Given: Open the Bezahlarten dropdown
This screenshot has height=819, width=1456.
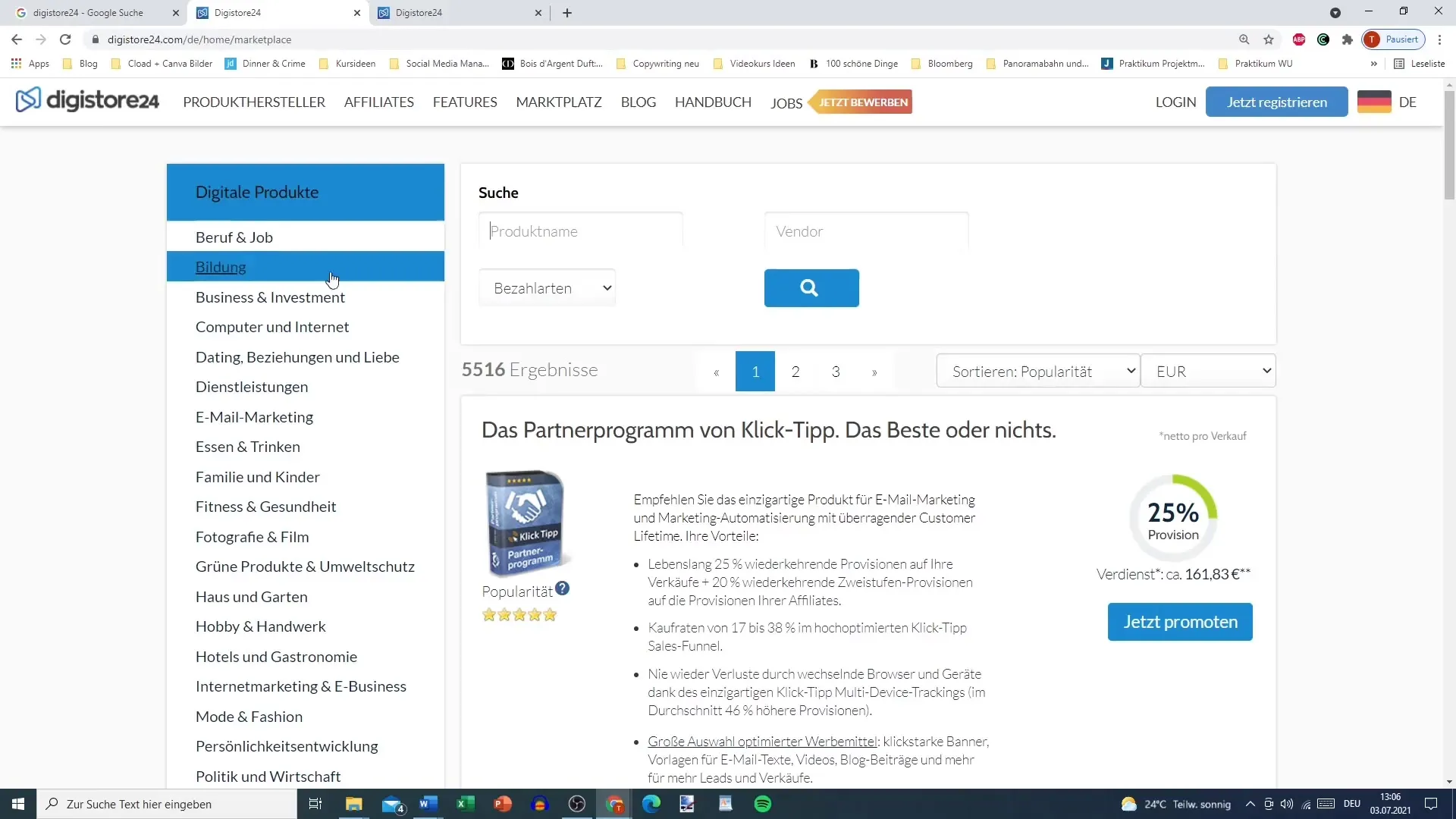Looking at the screenshot, I should pyautogui.click(x=547, y=288).
